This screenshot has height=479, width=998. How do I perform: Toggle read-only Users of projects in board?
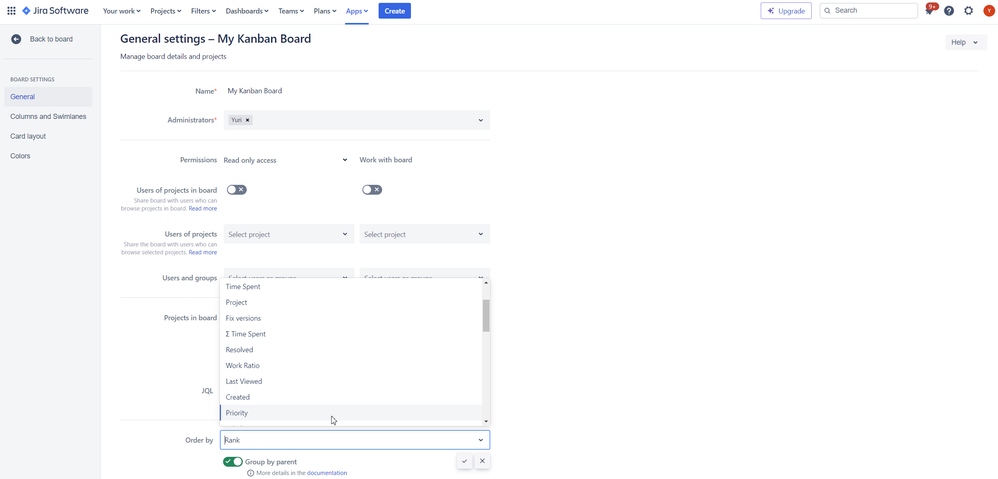pyautogui.click(x=237, y=190)
